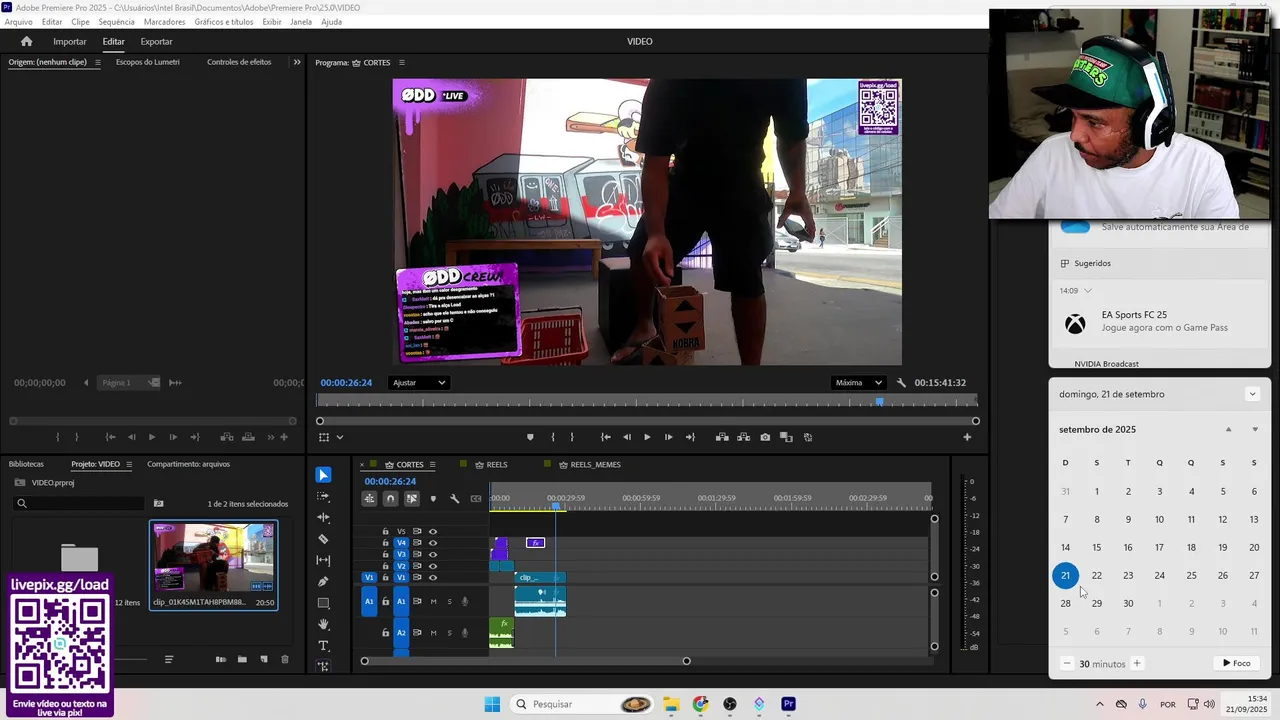
Task: Create new bin in Project panel
Action: coord(242,659)
